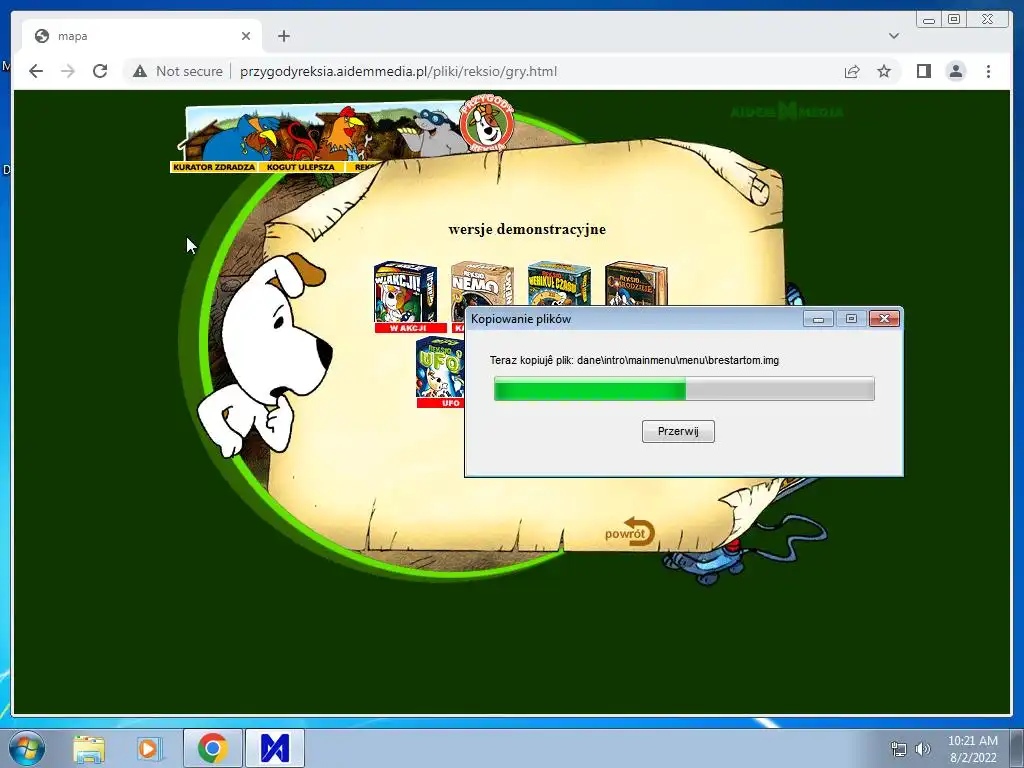Click the red W AKCJI label
Screen dimensions: 1024x768
pyautogui.click(x=409, y=328)
